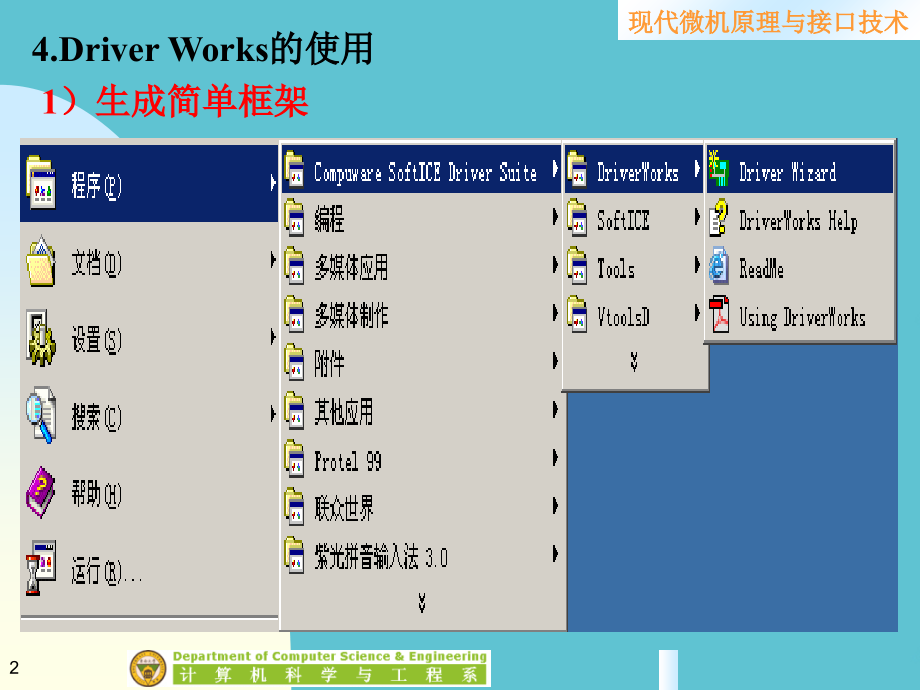Image resolution: width=920 pixels, height=690 pixels.
Task: Click the 紫光拼音输入法 3.0 group icon
Action: tap(294, 554)
